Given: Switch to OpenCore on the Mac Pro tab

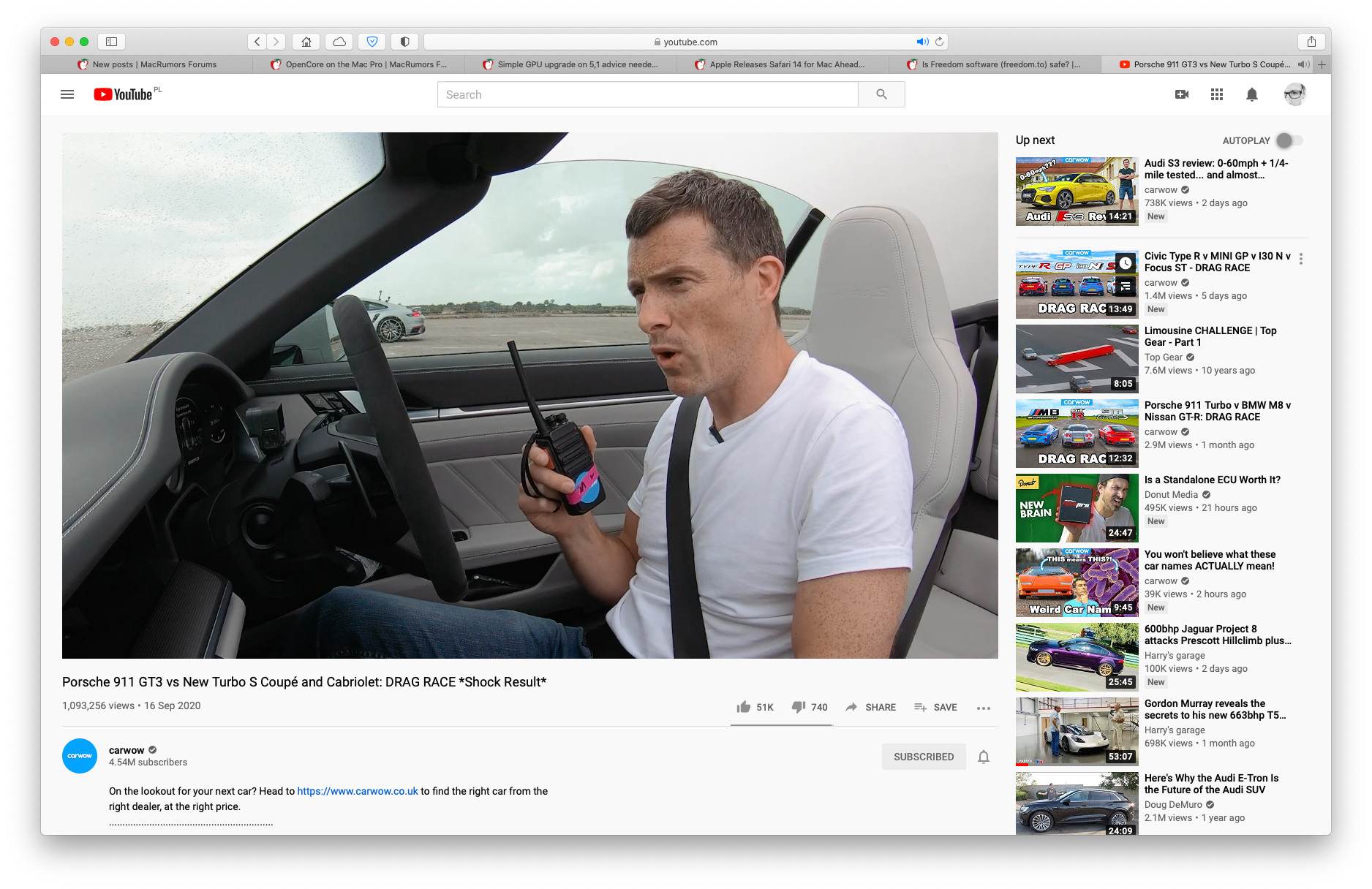Looking at the screenshot, I should point(358,64).
